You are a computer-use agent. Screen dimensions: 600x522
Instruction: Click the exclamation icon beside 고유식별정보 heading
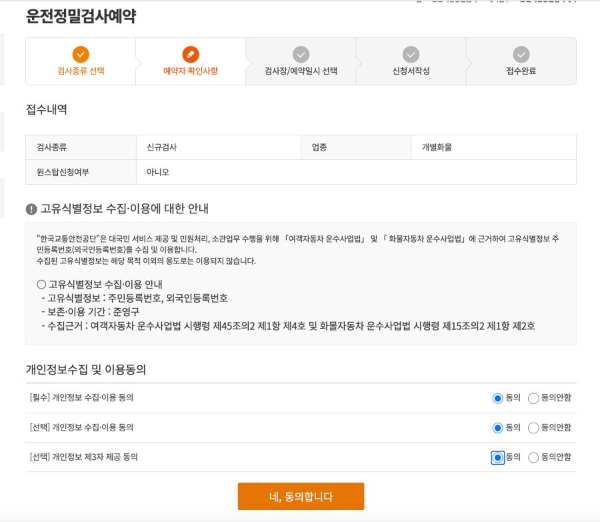point(31,209)
